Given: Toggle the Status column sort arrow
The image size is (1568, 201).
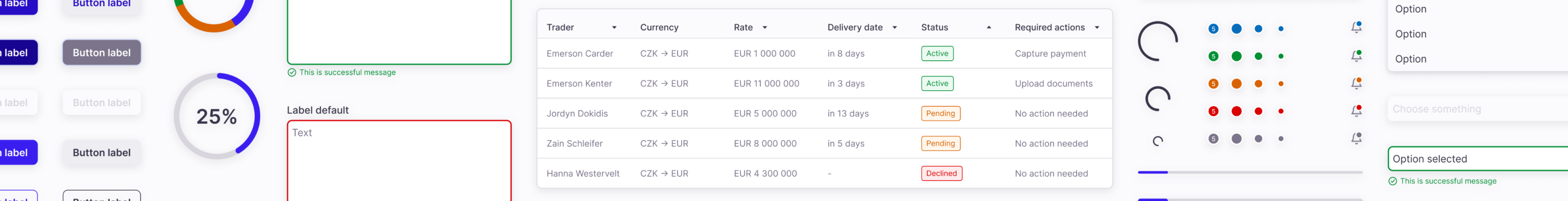Looking at the screenshot, I should (988, 27).
